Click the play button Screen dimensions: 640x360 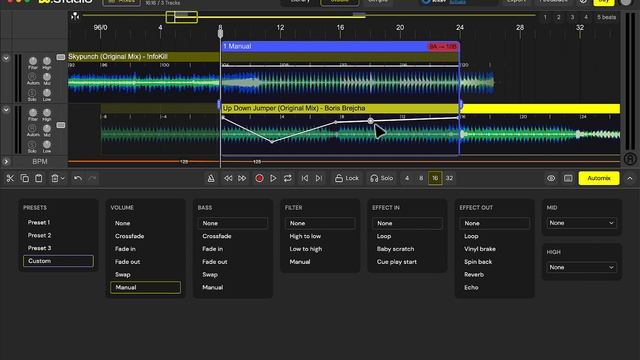[x=273, y=178]
